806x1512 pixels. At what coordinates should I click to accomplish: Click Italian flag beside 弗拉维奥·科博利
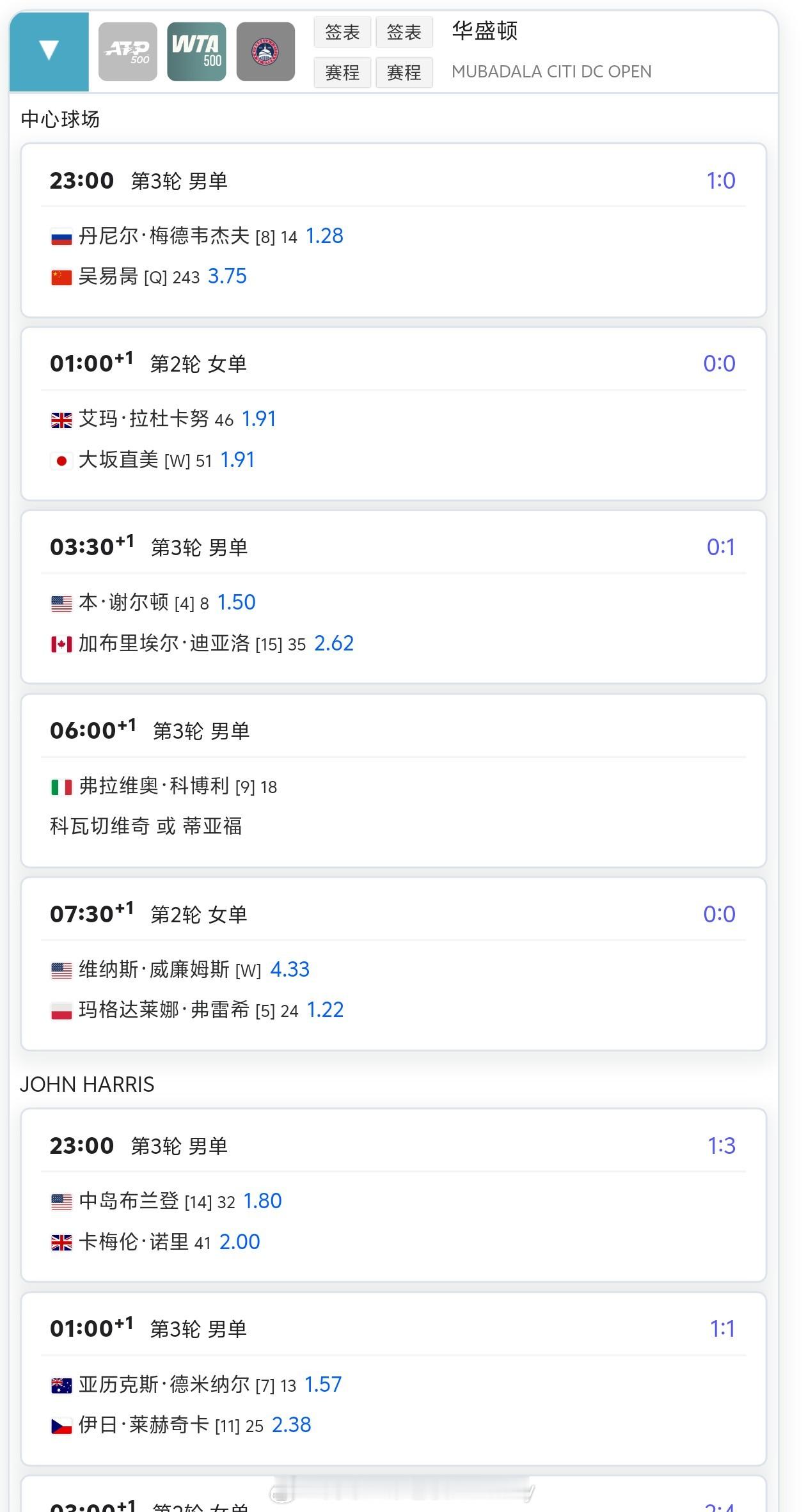61,787
